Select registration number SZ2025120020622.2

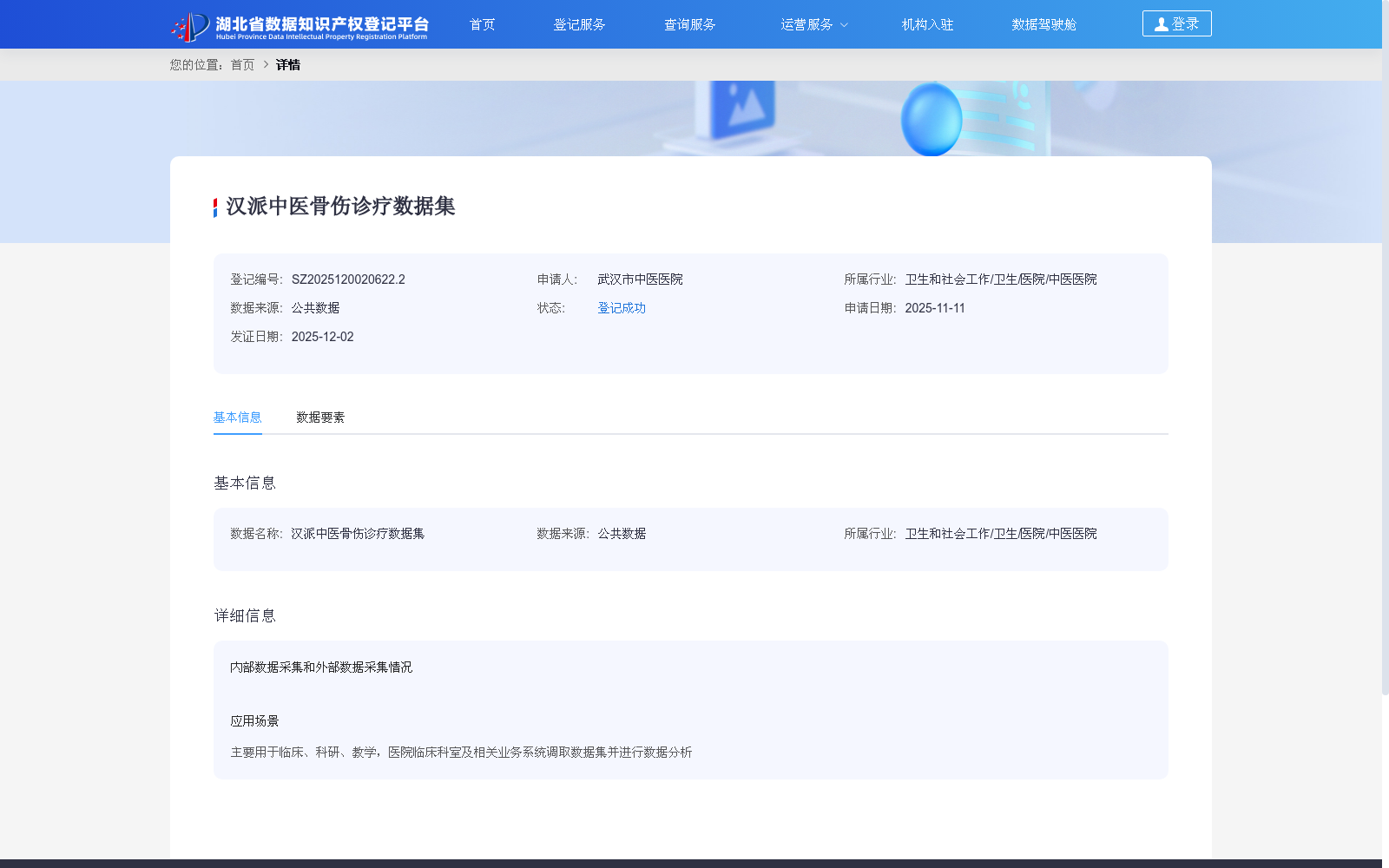click(x=348, y=279)
